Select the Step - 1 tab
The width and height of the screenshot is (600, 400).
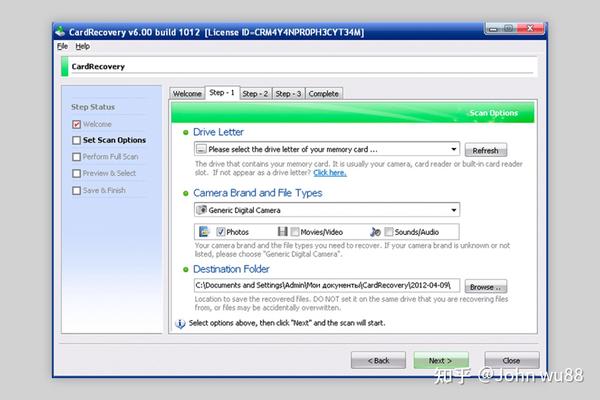pos(222,93)
